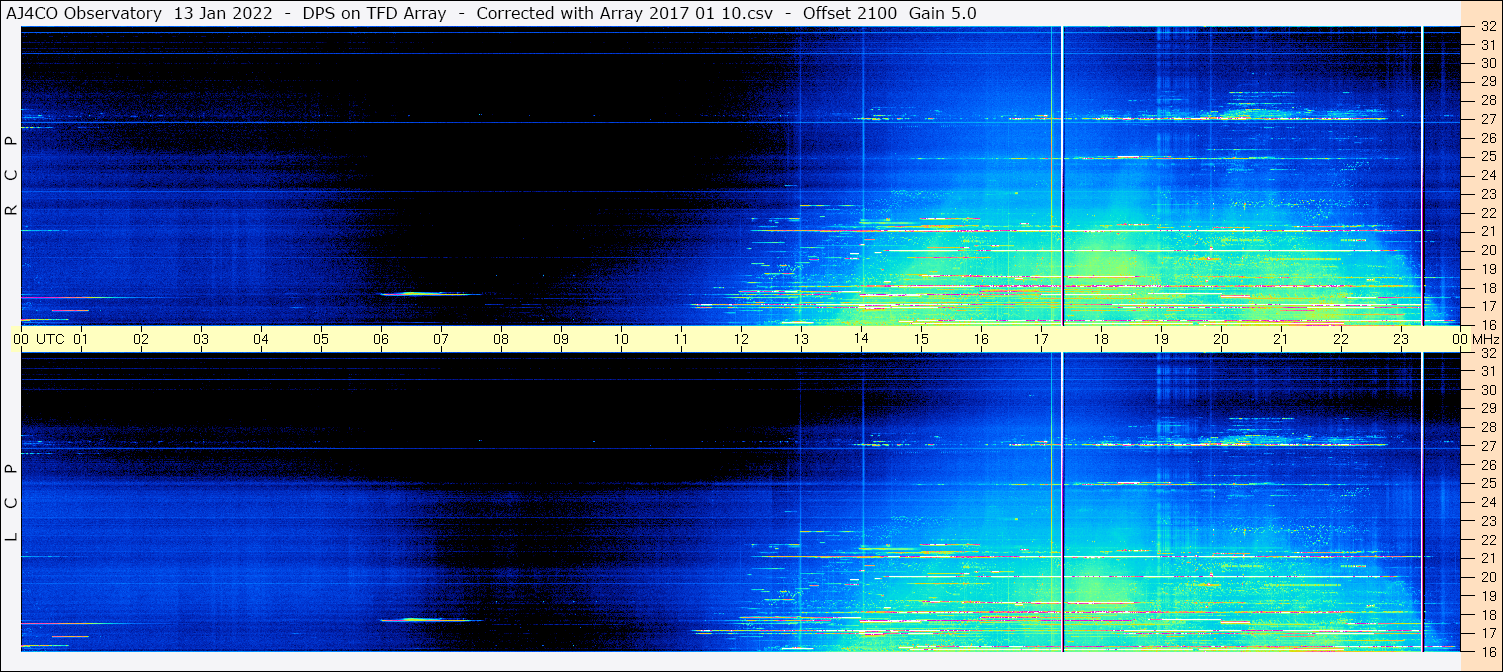
Task: Select hour 21 on the UTC time axis
Action: pos(1281,339)
